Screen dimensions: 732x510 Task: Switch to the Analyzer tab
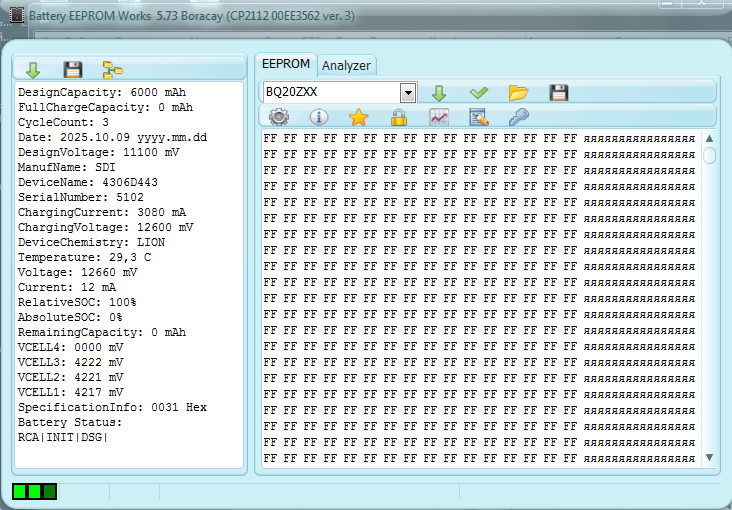[346, 65]
